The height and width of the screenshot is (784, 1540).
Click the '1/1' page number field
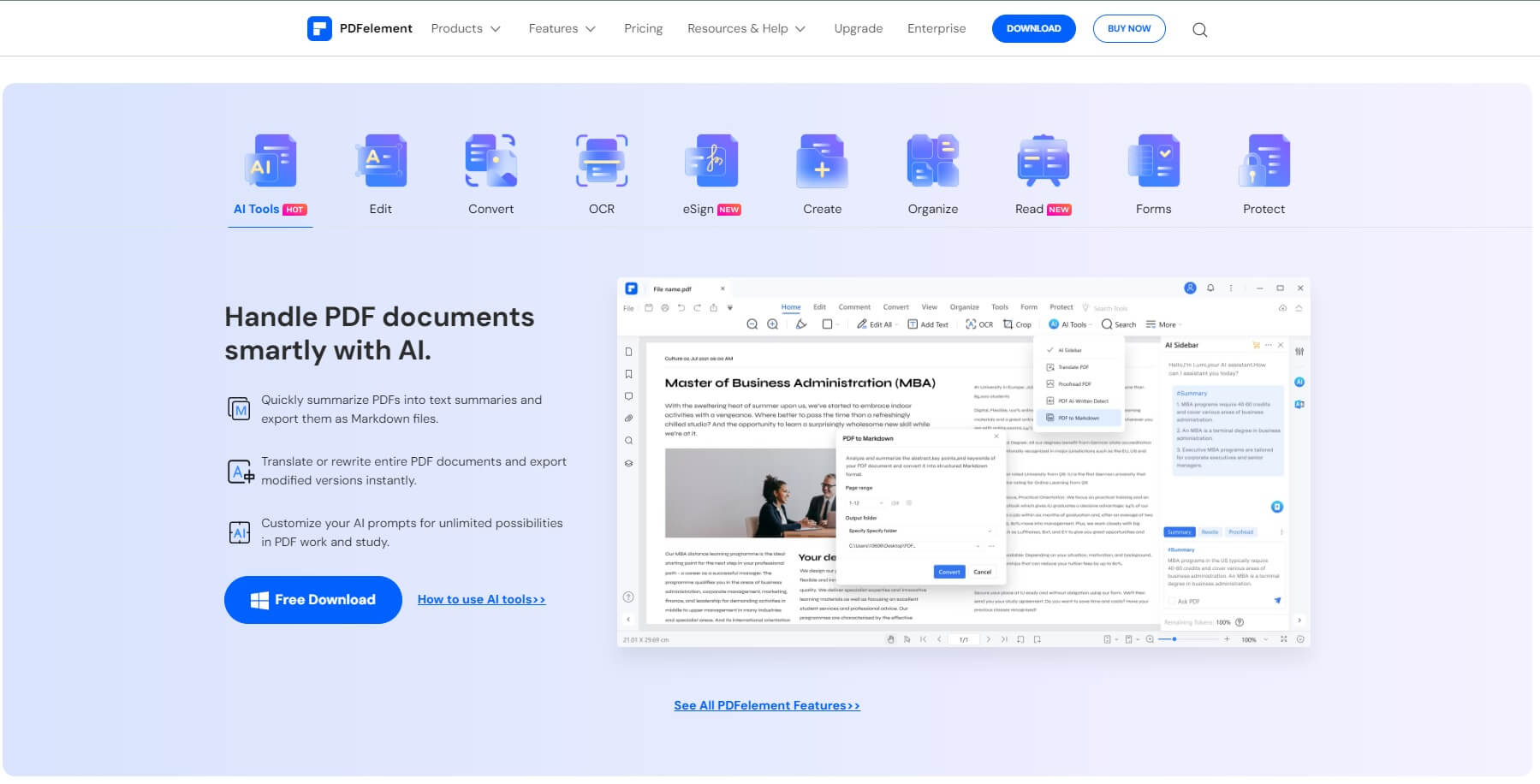click(963, 639)
